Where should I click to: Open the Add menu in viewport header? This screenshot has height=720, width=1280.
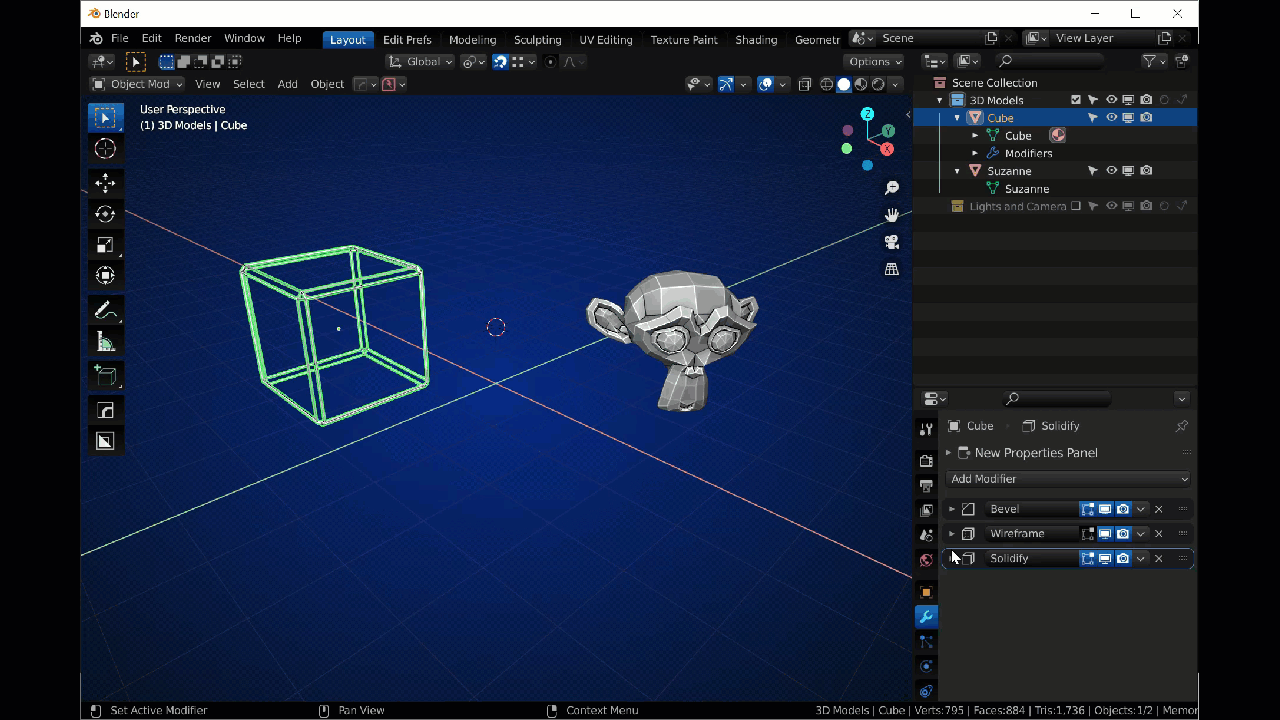[287, 84]
